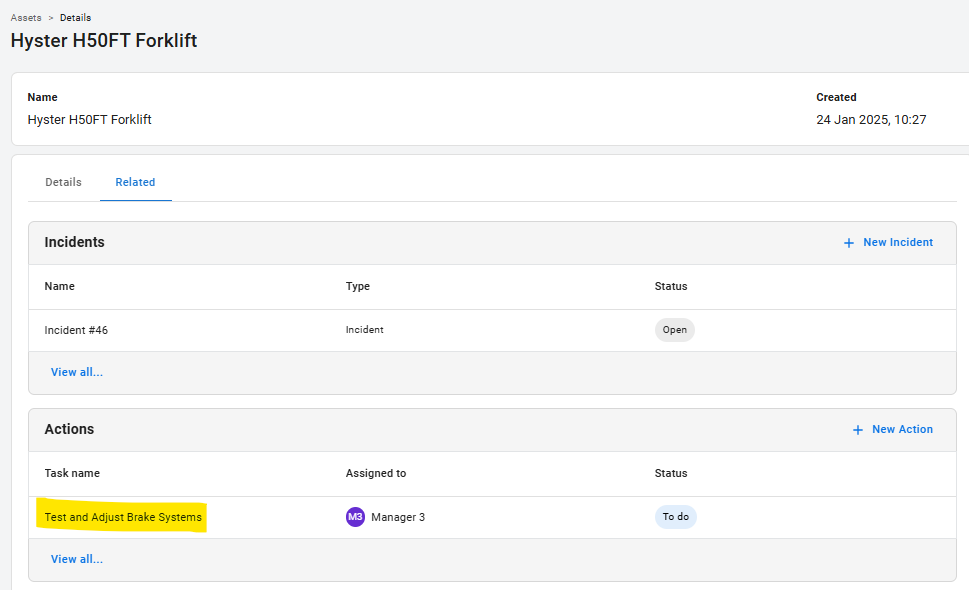Image resolution: width=969 pixels, height=590 pixels.
Task: Switch to the Details tab
Action: click(x=63, y=182)
